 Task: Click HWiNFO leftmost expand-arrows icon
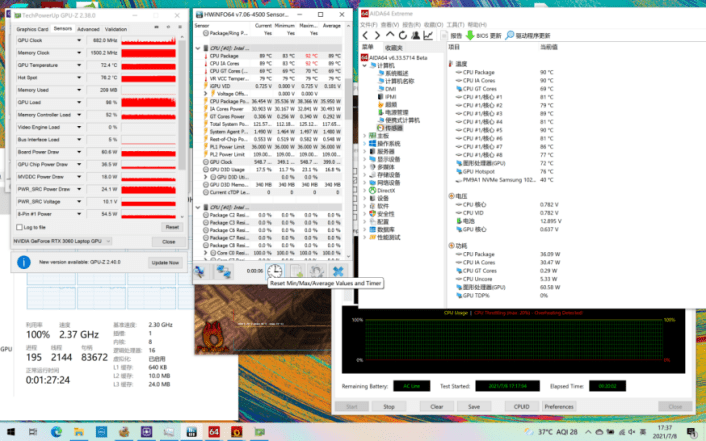200,271
